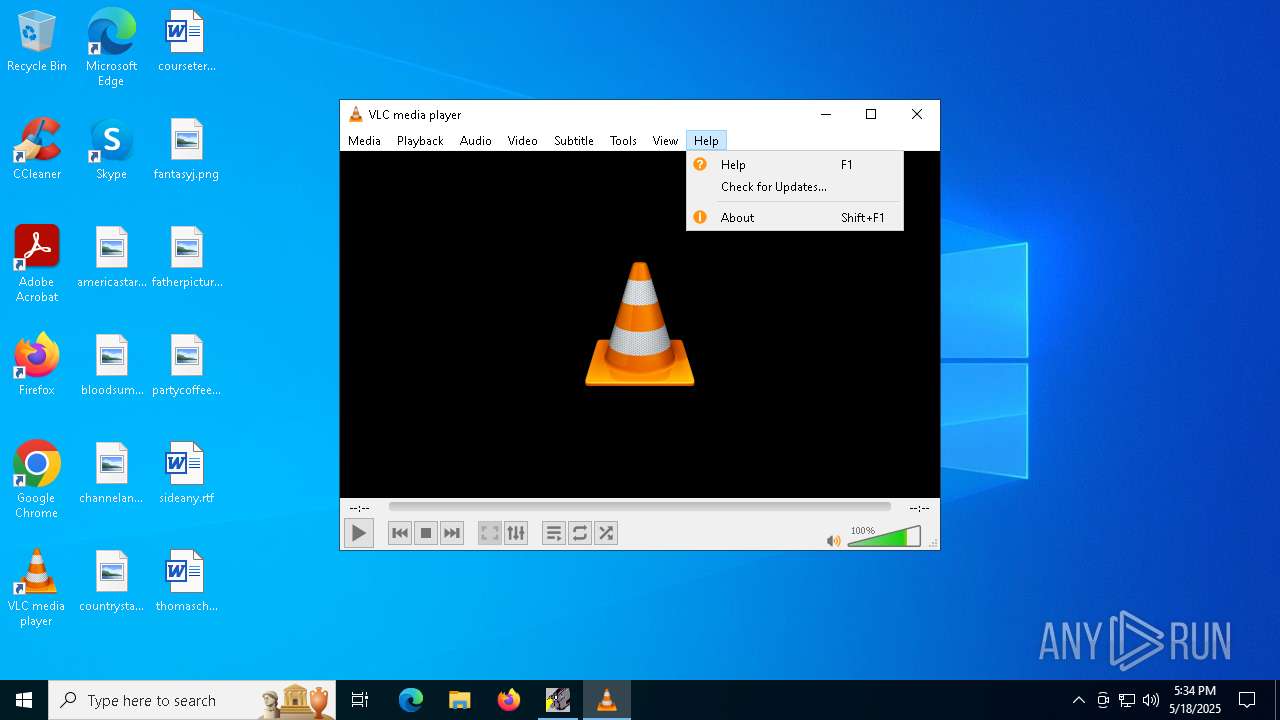Open the Subtitle menu
The image size is (1280, 720).
[x=574, y=141]
